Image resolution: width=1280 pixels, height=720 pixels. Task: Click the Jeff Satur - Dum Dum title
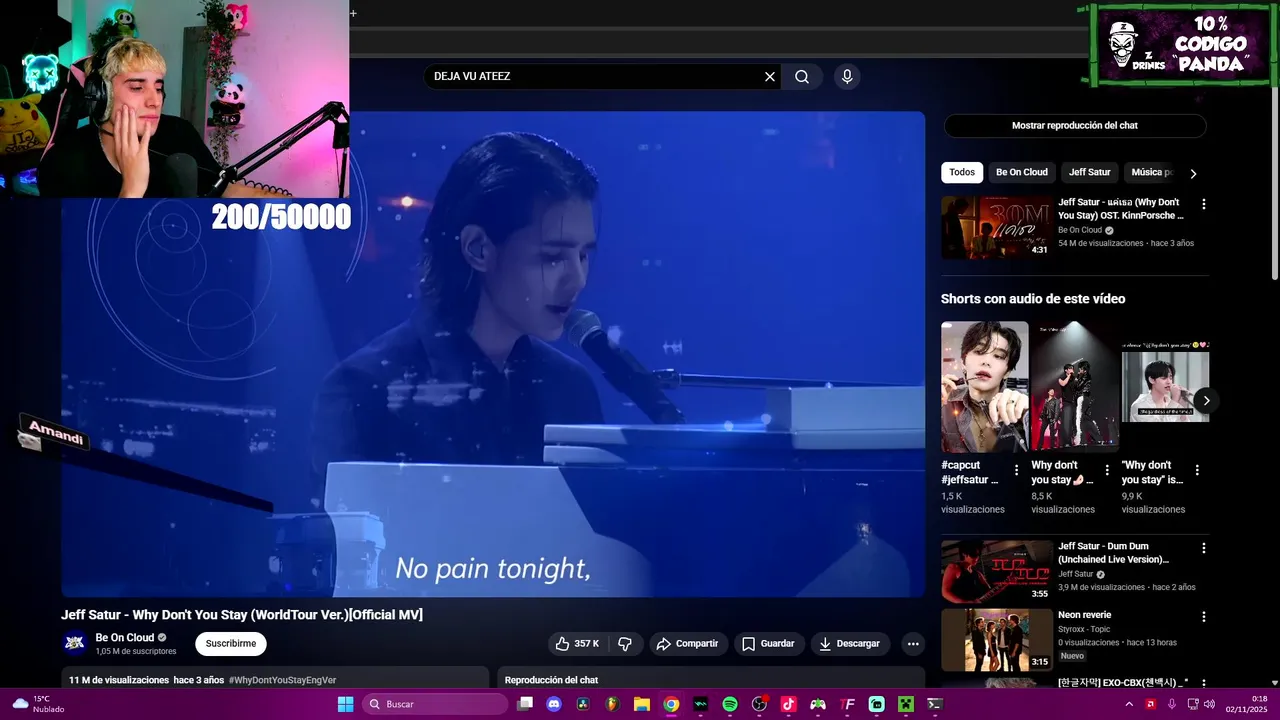coord(1113,553)
